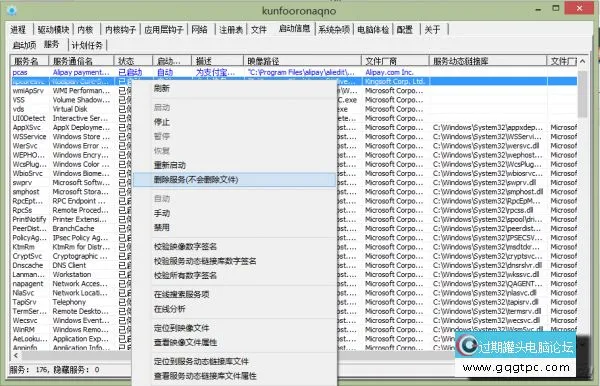Screen dimensions: 600x386
Task: Open the 网络 tab
Action: pos(199,29)
